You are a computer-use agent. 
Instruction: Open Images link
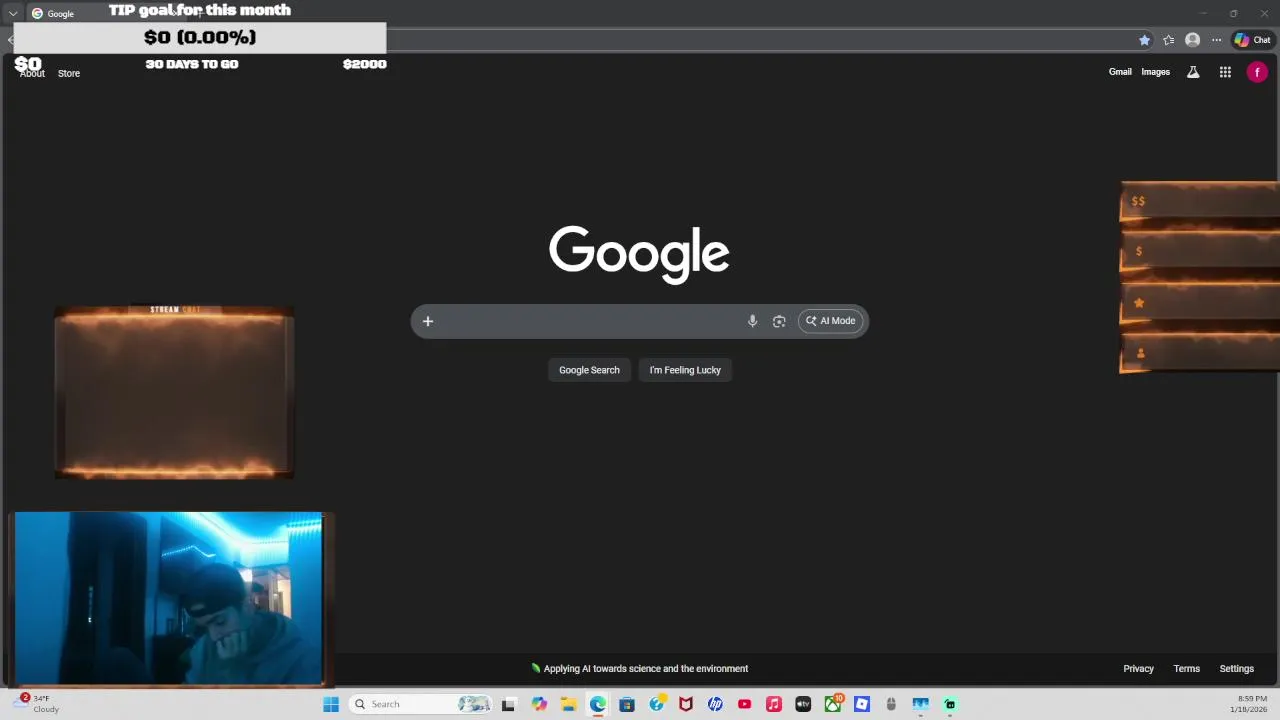point(1155,72)
